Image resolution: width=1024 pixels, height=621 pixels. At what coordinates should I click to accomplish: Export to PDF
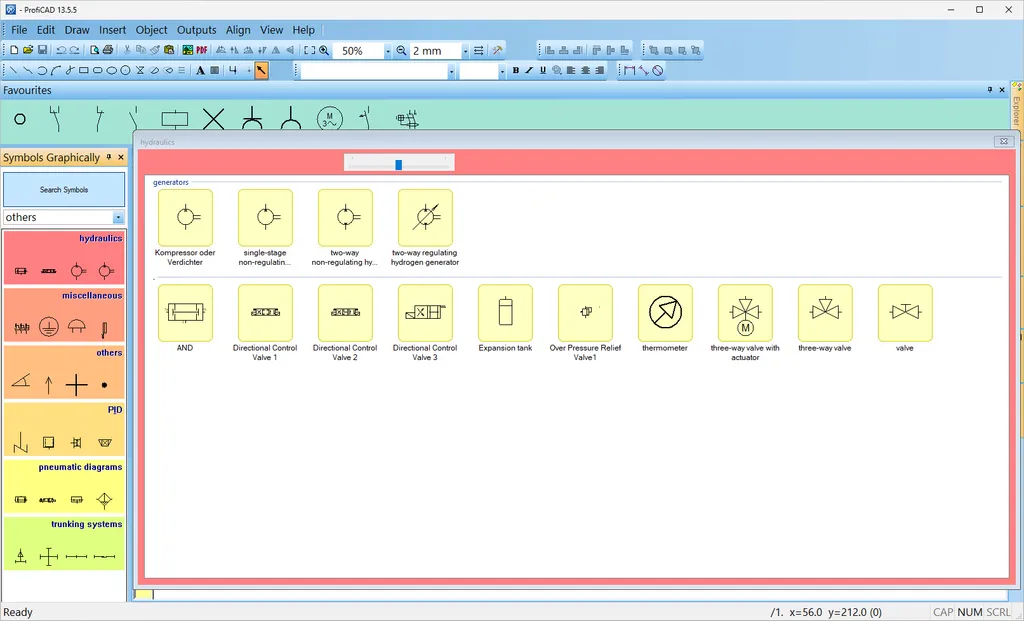tap(202, 50)
